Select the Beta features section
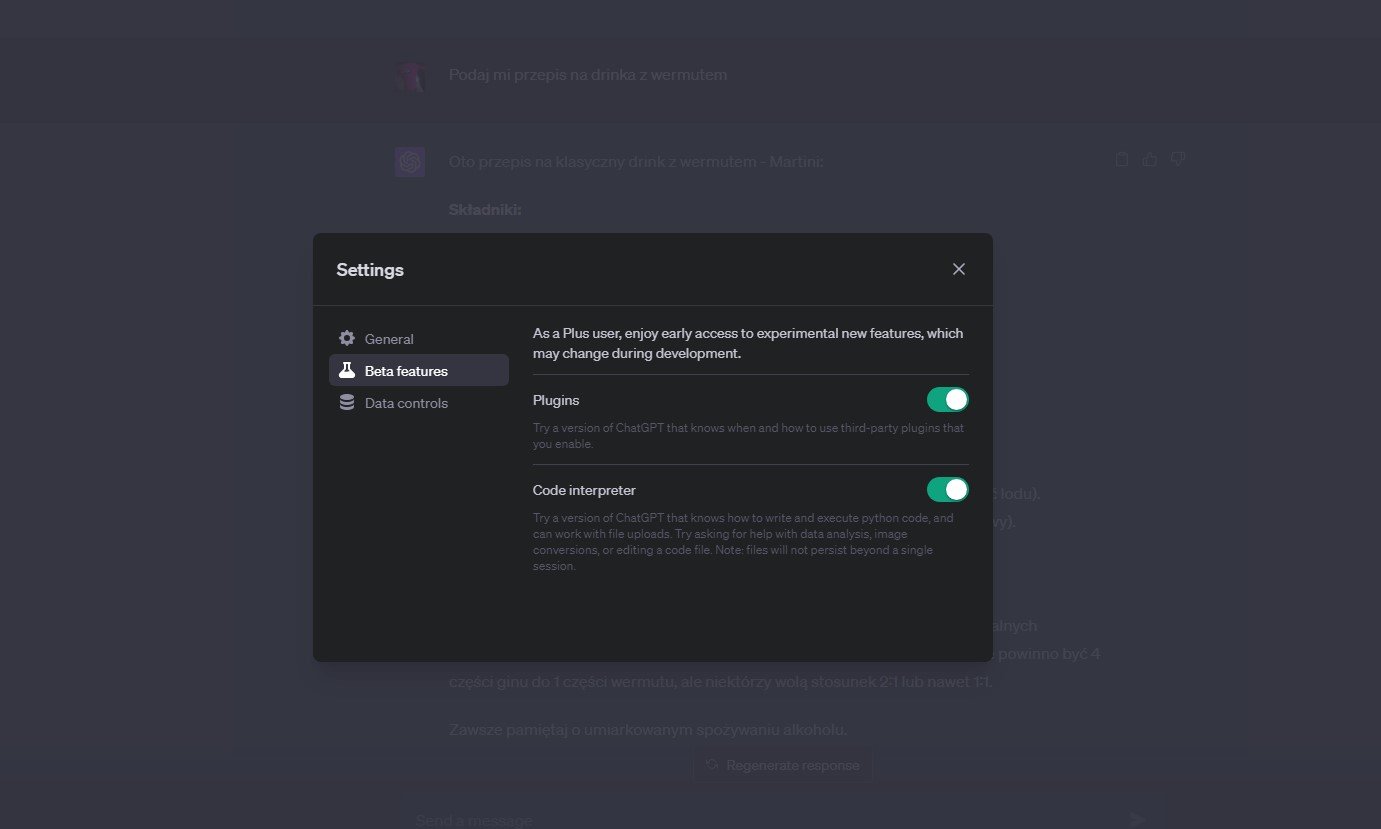This screenshot has width=1381, height=829. coord(419,371)
